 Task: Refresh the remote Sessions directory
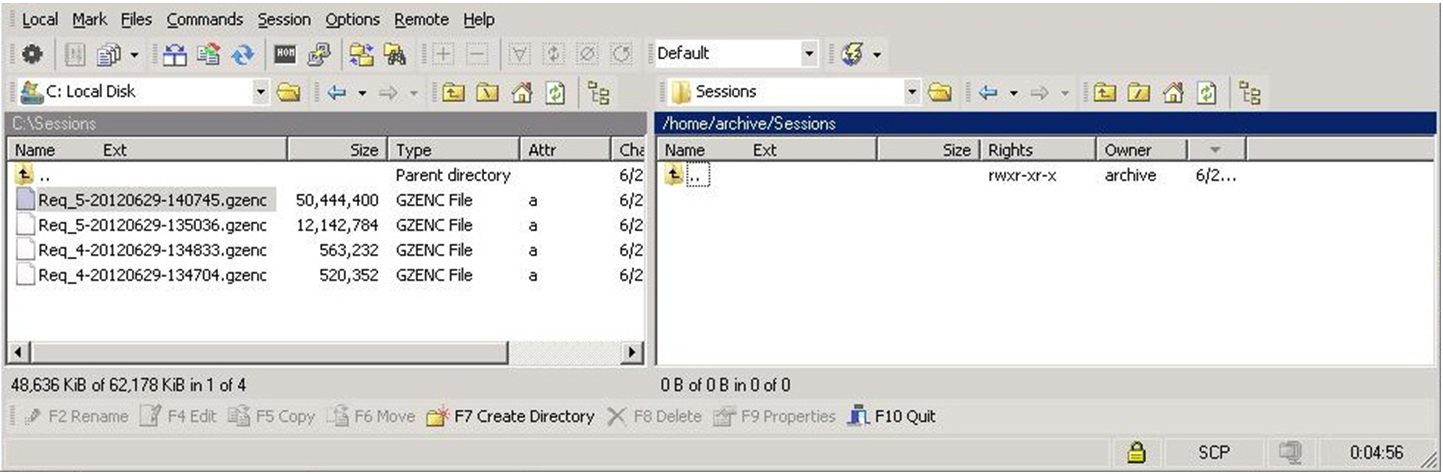[1209, 93]
